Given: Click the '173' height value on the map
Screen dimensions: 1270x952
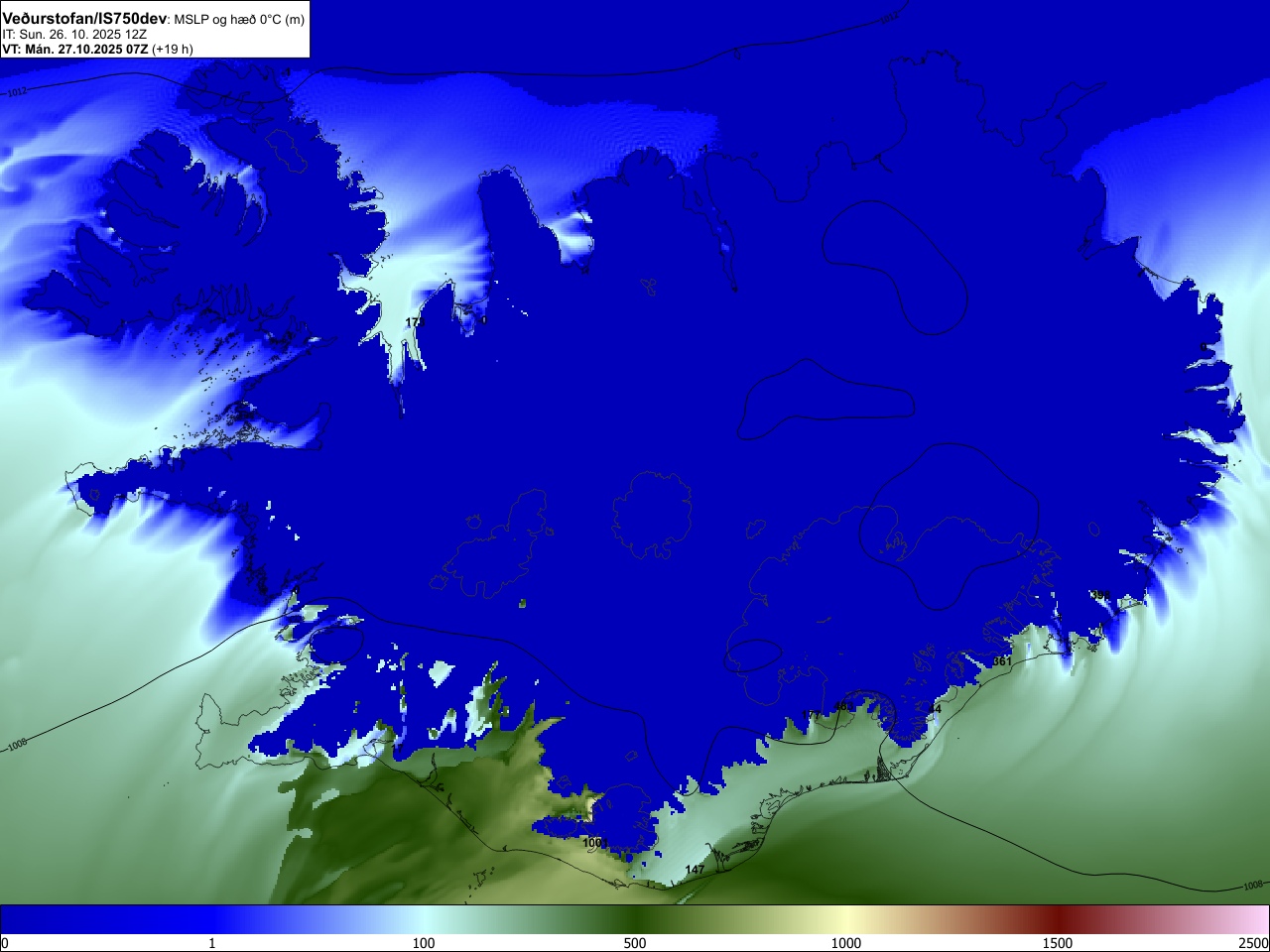Looking at the screenshot, I should click(414, 322).
